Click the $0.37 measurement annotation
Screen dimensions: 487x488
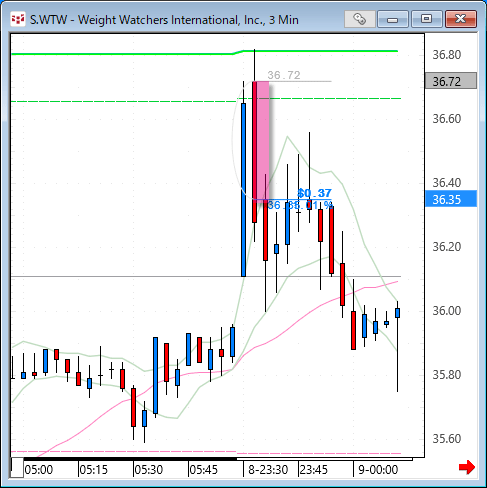click(314, 193)
